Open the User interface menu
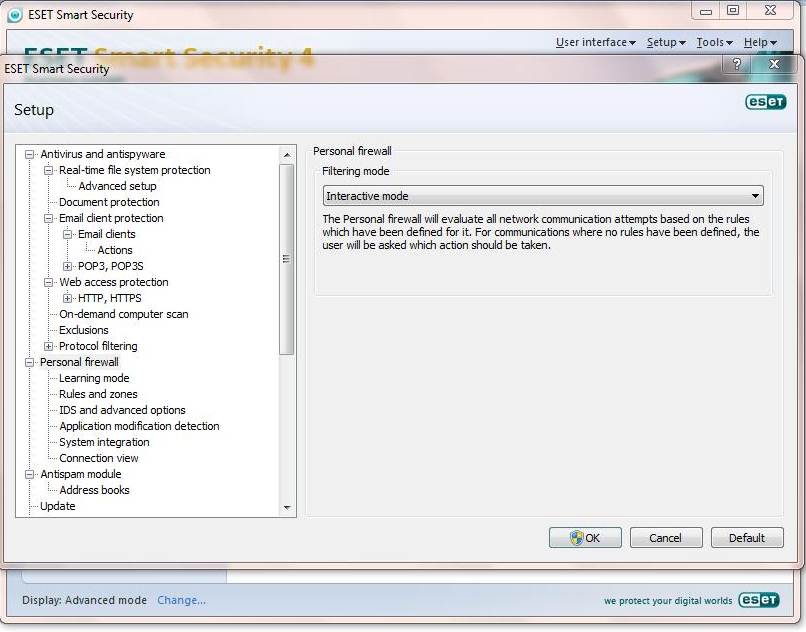This screenshot has width=806, height=632. coord(595,42)
